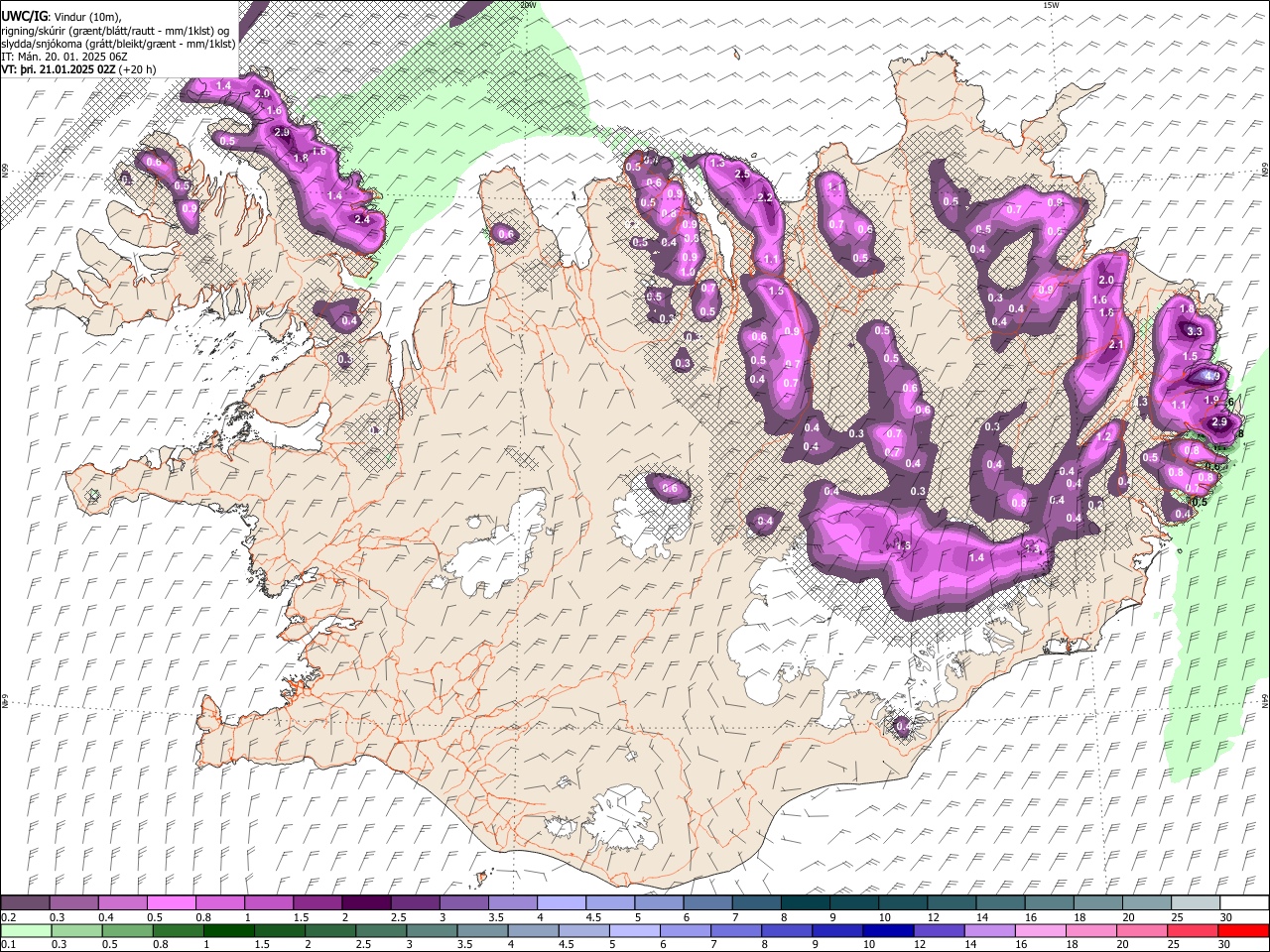The width and height of the screenshot is (1270, 952).
Task: Click the '15W' longitude label
Action: click(1050, 5)
